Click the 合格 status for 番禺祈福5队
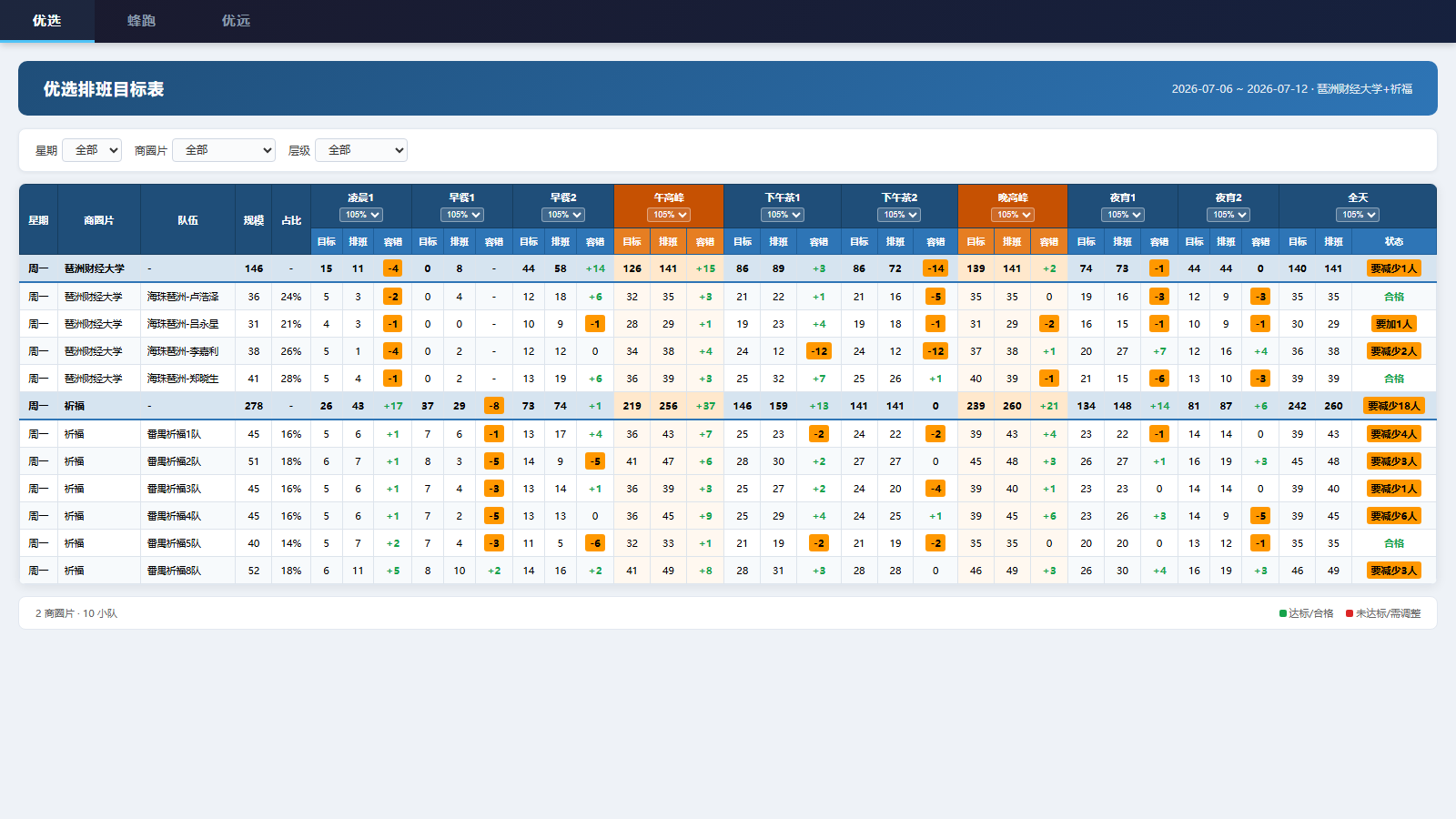 point(1394,543)
